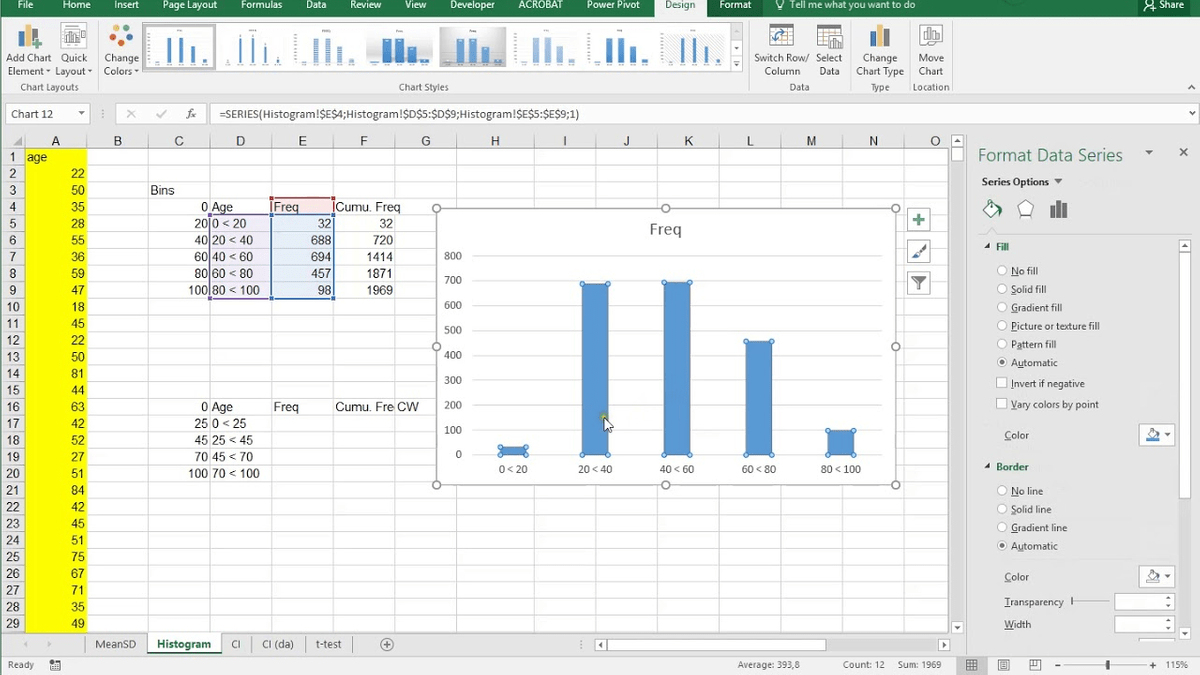Open Chart Styles paintbrush button
1200x675 pixels.
pyautogui.click(x=918, y=252)
